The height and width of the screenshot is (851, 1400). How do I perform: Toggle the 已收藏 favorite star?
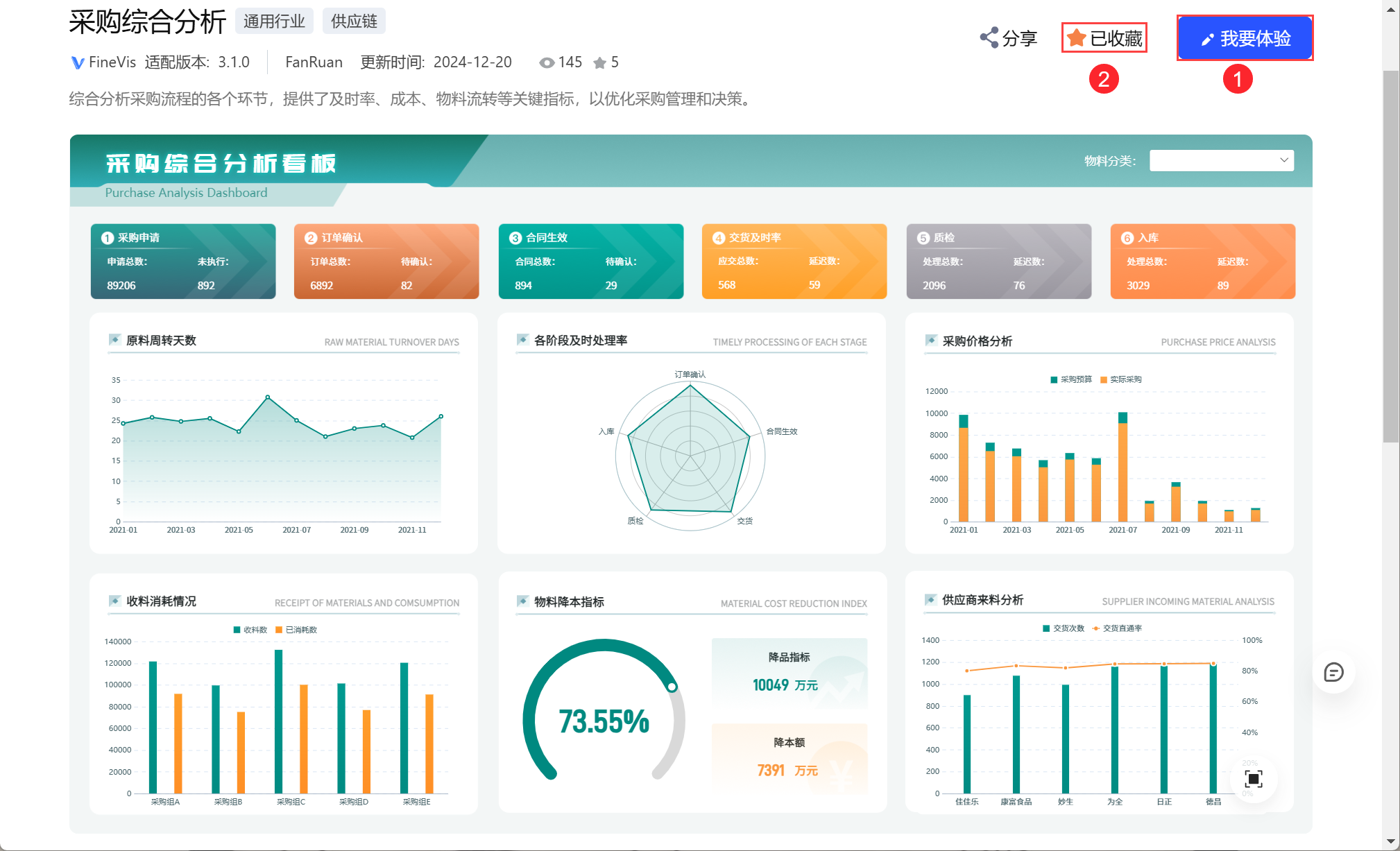tap(1076, 37)
